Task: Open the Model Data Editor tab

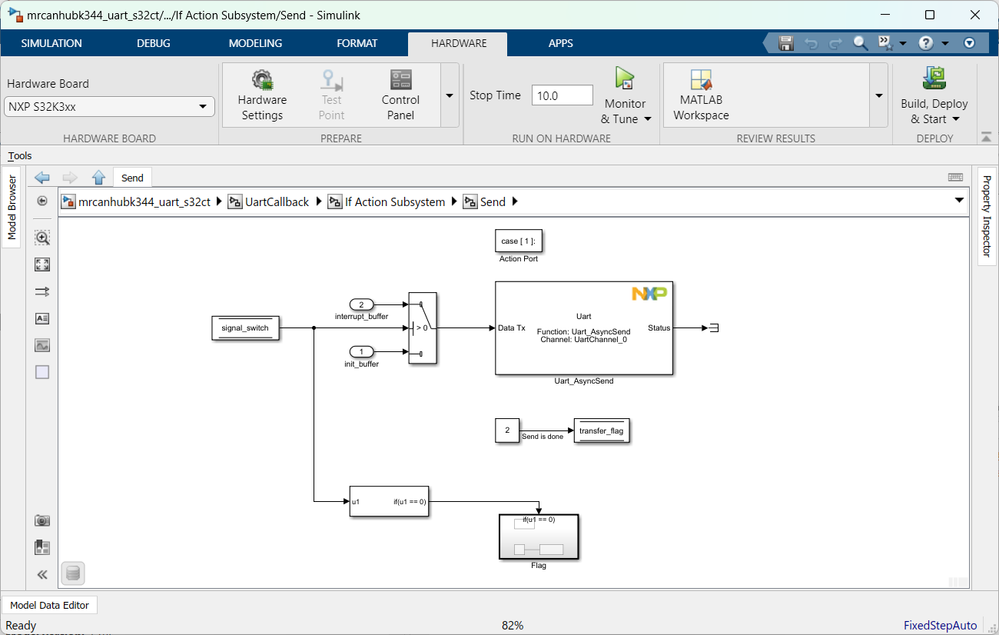Action: pyautogui.click(x=49, y=605)
